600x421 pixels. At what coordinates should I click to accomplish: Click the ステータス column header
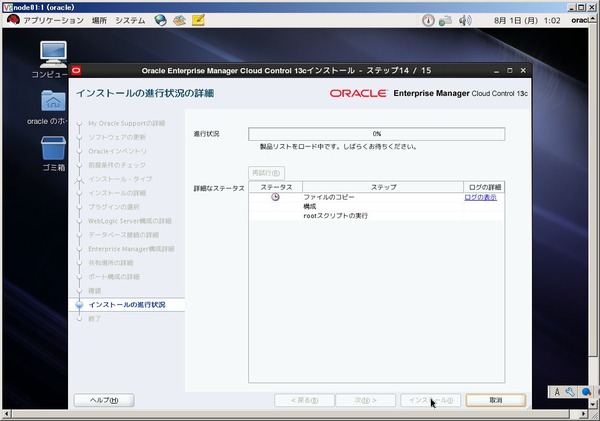276,187
